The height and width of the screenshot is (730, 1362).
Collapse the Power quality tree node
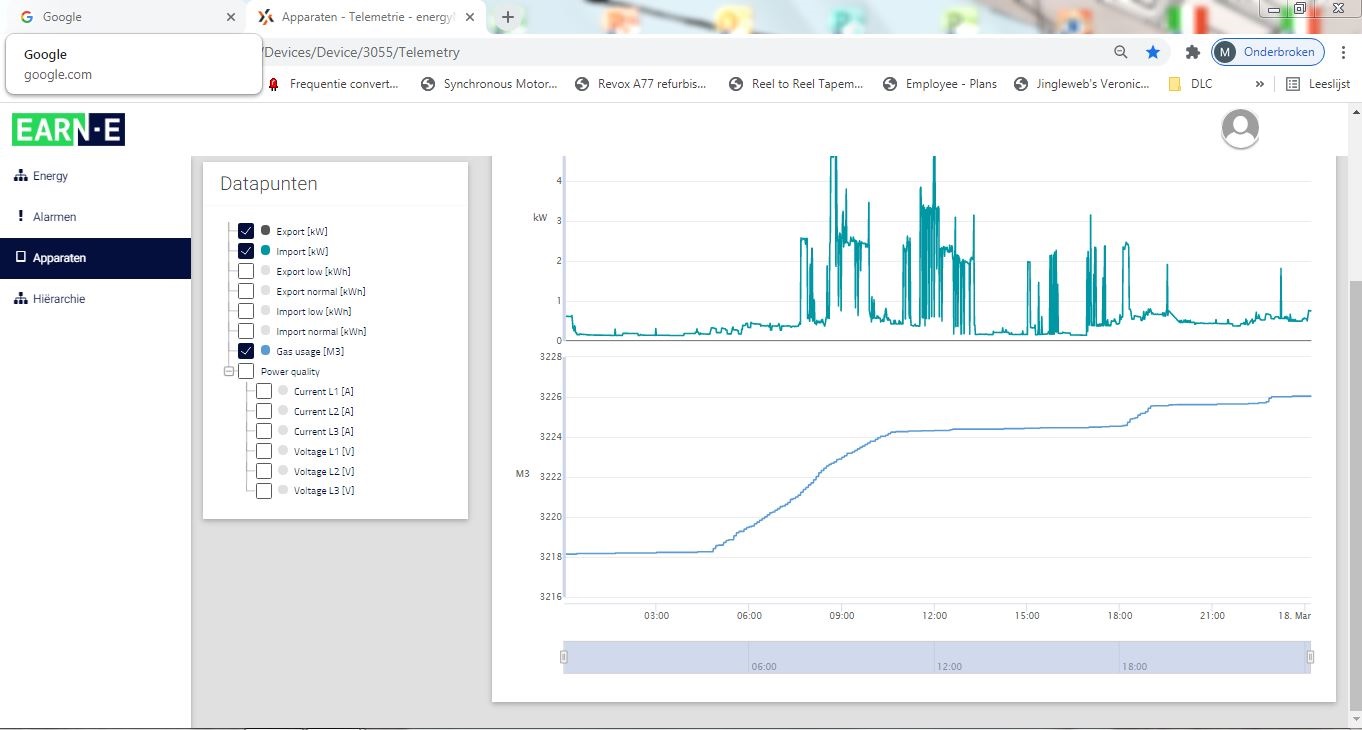(229, 371)
